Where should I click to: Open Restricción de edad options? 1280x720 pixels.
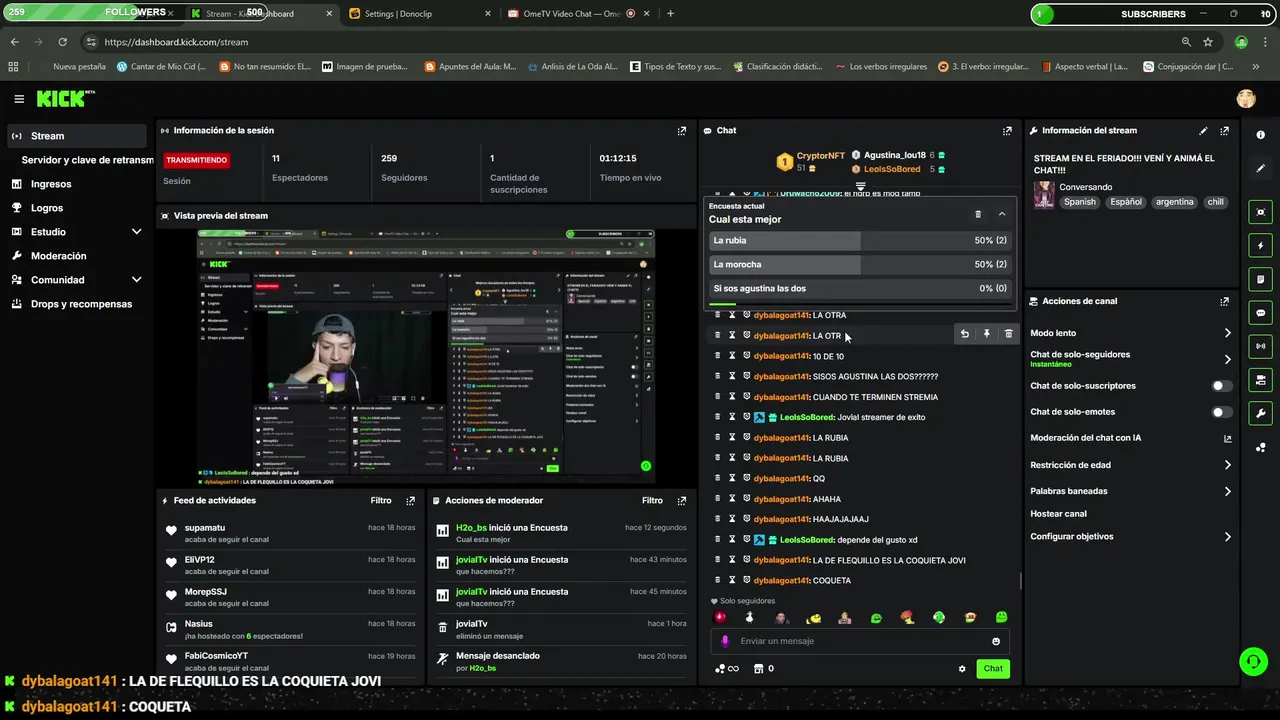click(1131, 465)
